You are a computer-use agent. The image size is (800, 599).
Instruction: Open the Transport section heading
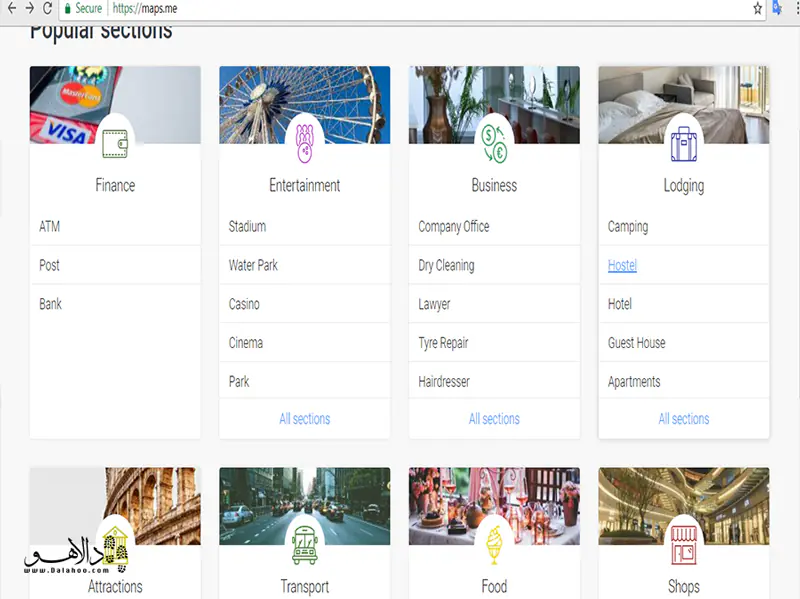[x=305, y=587]
